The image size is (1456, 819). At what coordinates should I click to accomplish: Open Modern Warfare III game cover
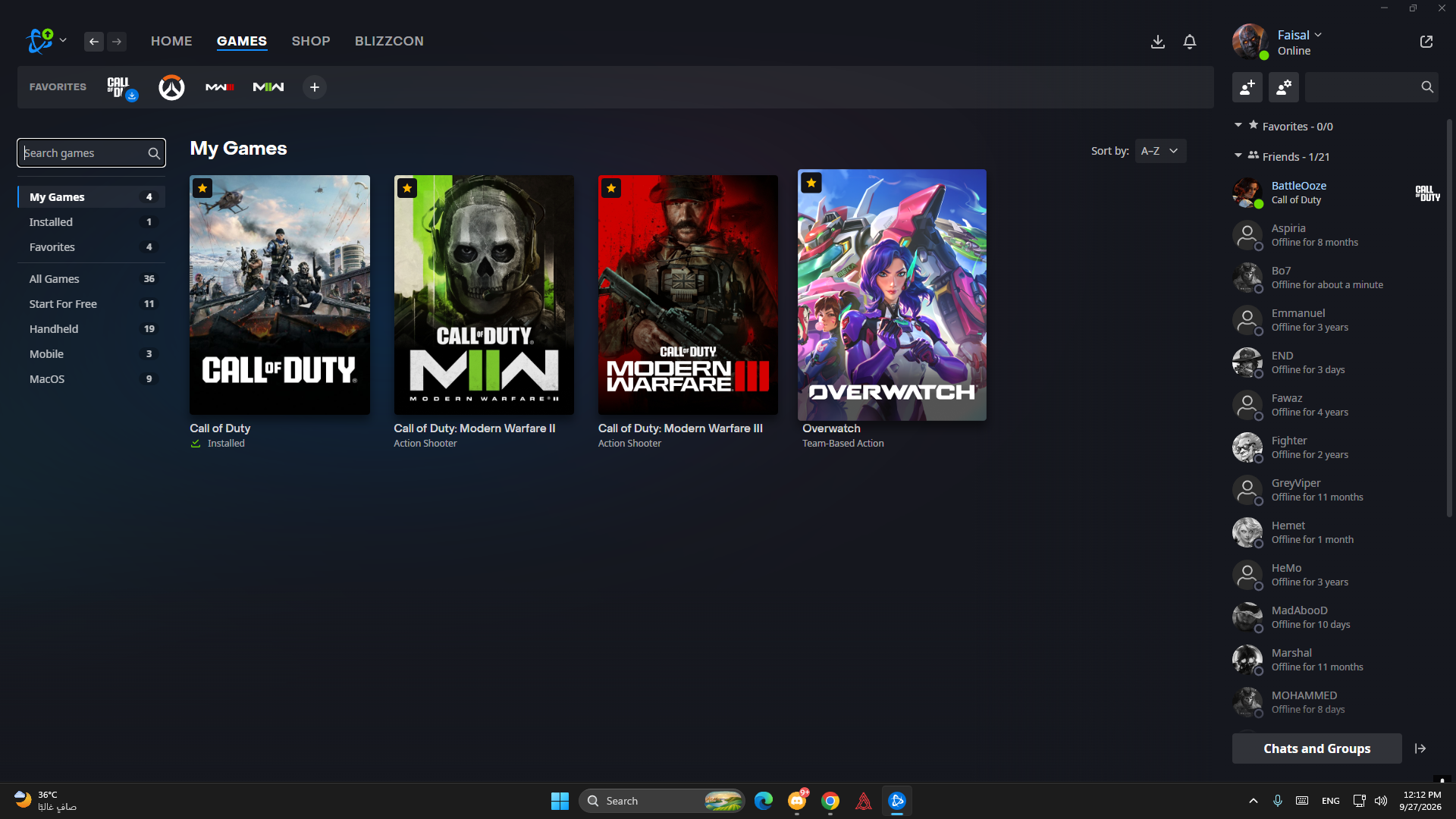688,295
